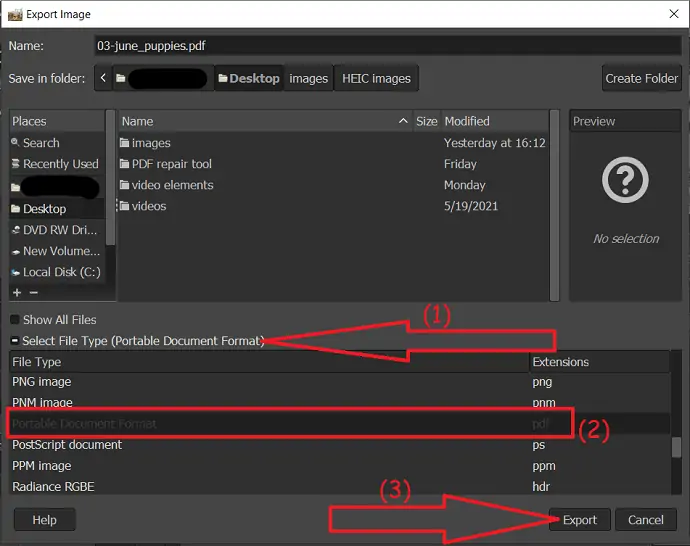Click the redacted folder in path bar
The height and width of the screenshot is (546, 690).
pos(163,78)
